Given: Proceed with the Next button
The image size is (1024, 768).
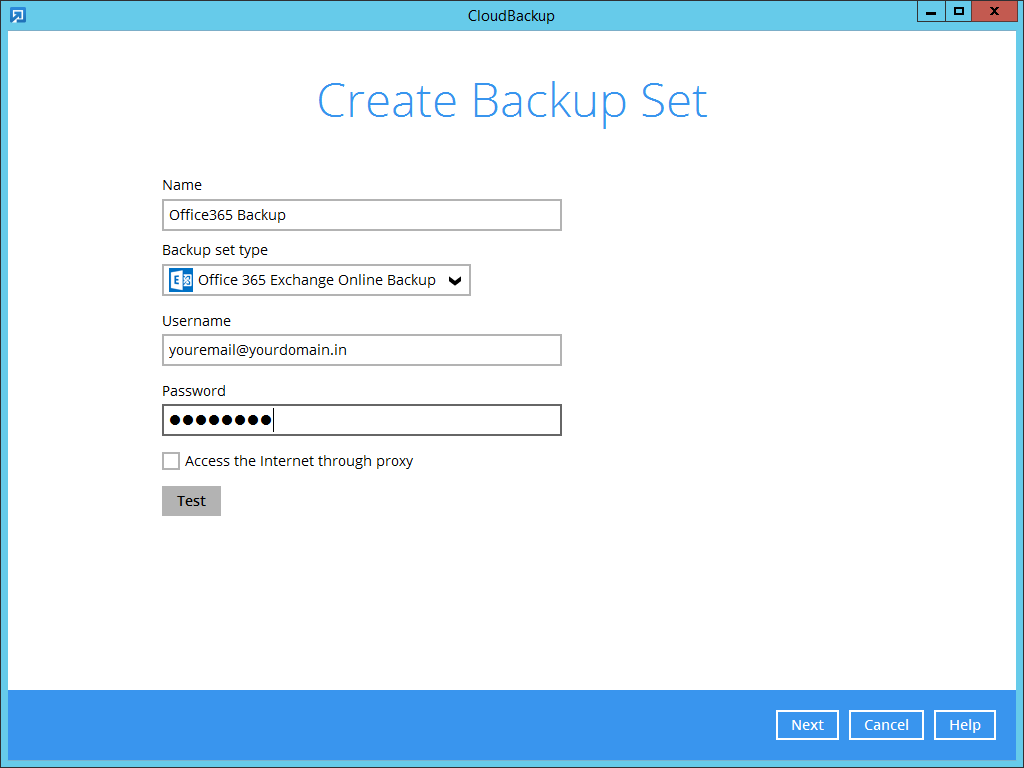Looking at the screenshot, I should [x=807, y=725].
